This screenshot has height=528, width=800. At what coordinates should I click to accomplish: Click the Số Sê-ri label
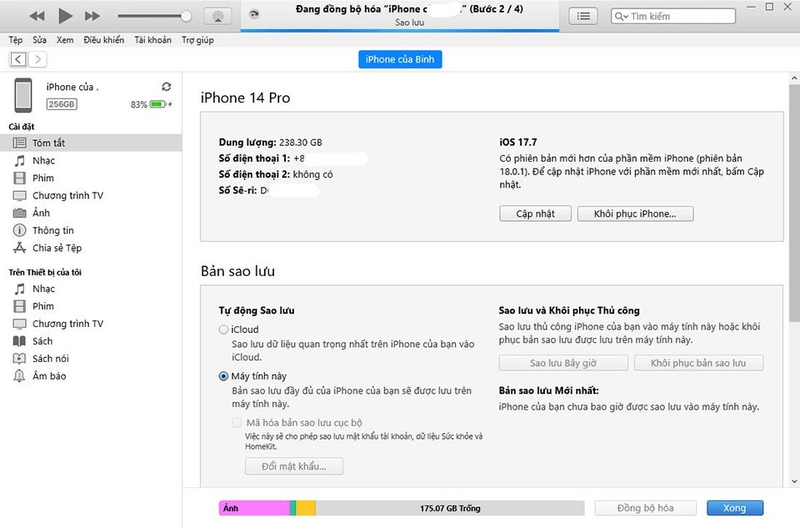tap(237, 190)
